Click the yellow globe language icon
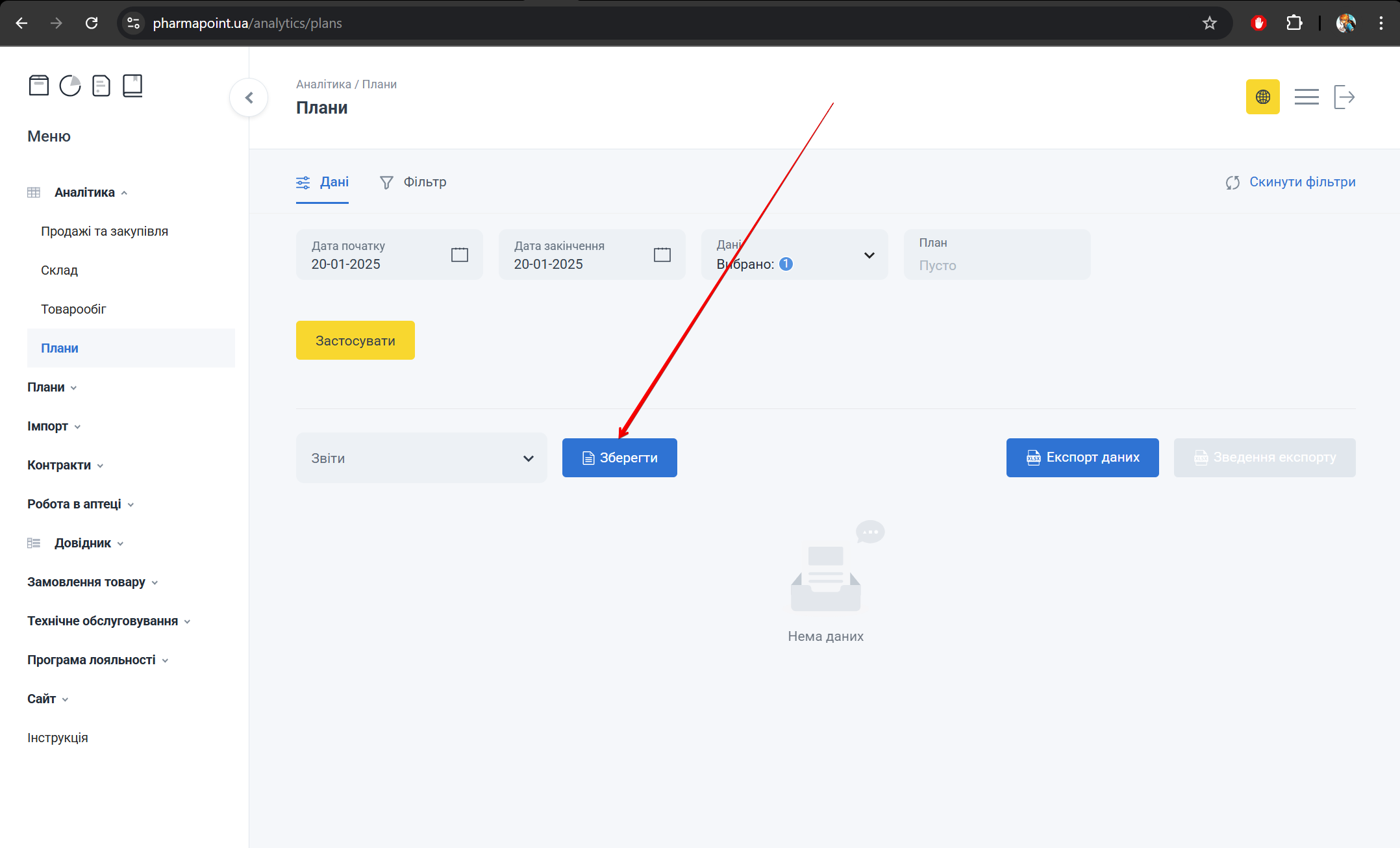1400x848 pixels. (x=1262, y=97)
